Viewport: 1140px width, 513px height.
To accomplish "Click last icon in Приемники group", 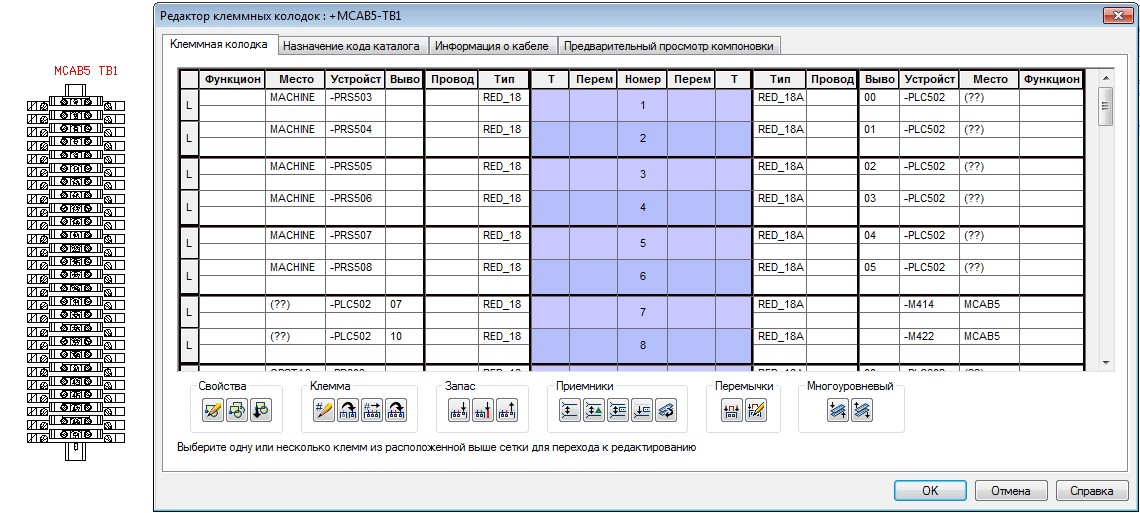I will coord(666,409).
